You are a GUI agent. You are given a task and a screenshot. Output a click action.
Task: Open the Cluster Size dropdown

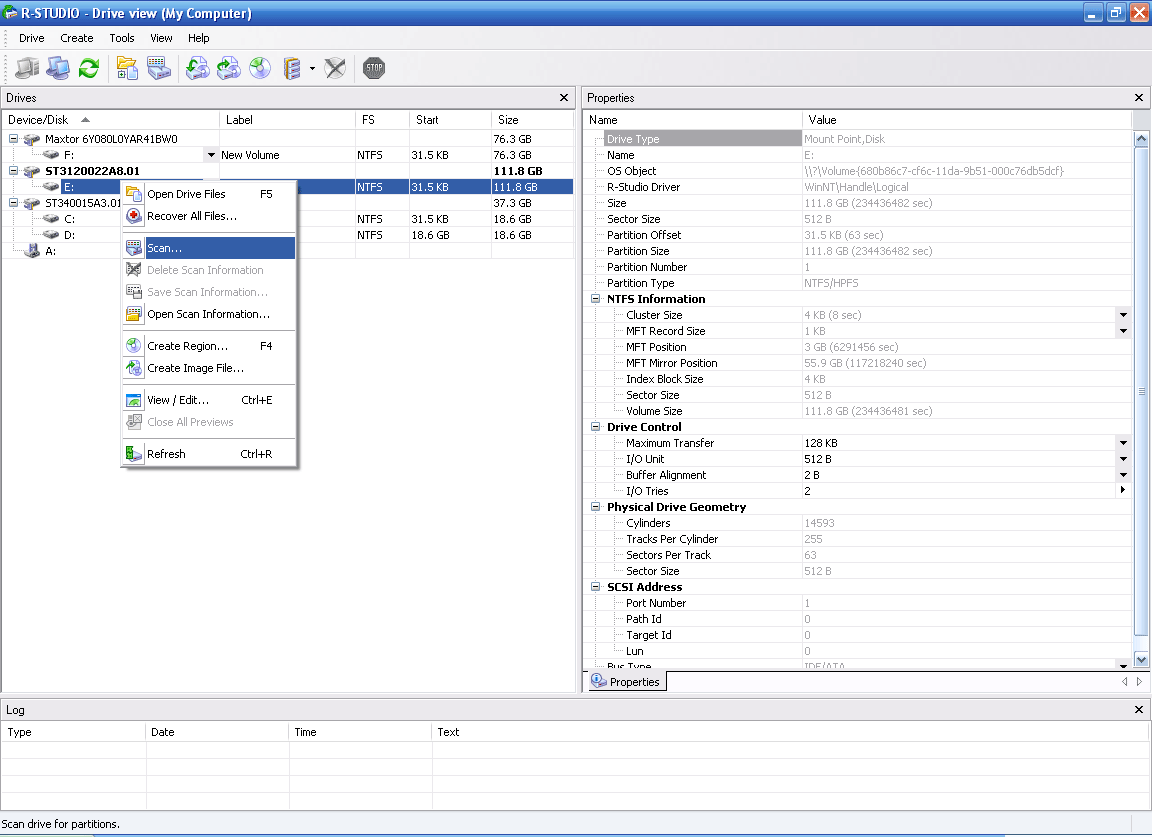(1123, 315)
